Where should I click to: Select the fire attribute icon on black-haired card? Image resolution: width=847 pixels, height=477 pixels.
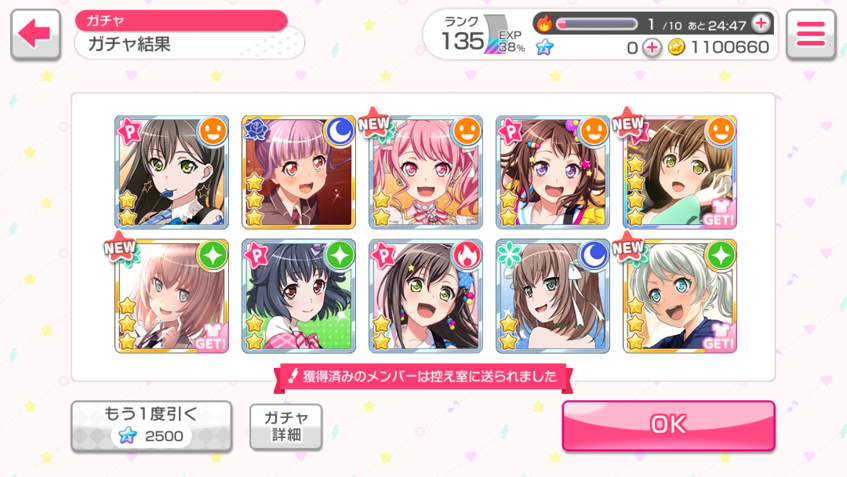coord(467,255)
